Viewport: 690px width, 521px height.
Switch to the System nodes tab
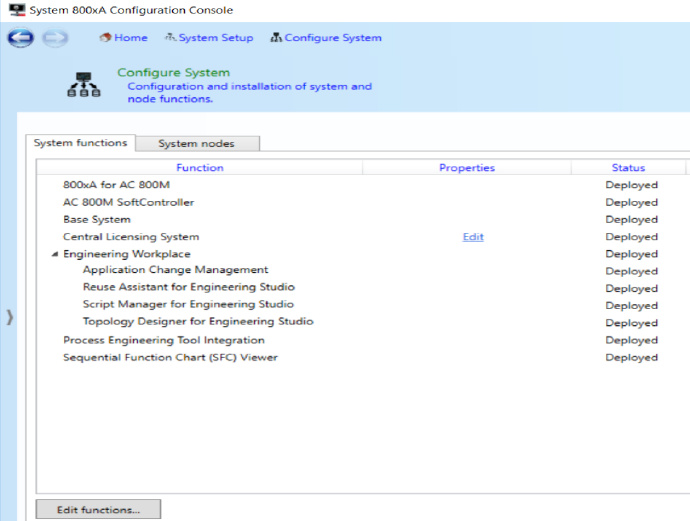point(197,143)
